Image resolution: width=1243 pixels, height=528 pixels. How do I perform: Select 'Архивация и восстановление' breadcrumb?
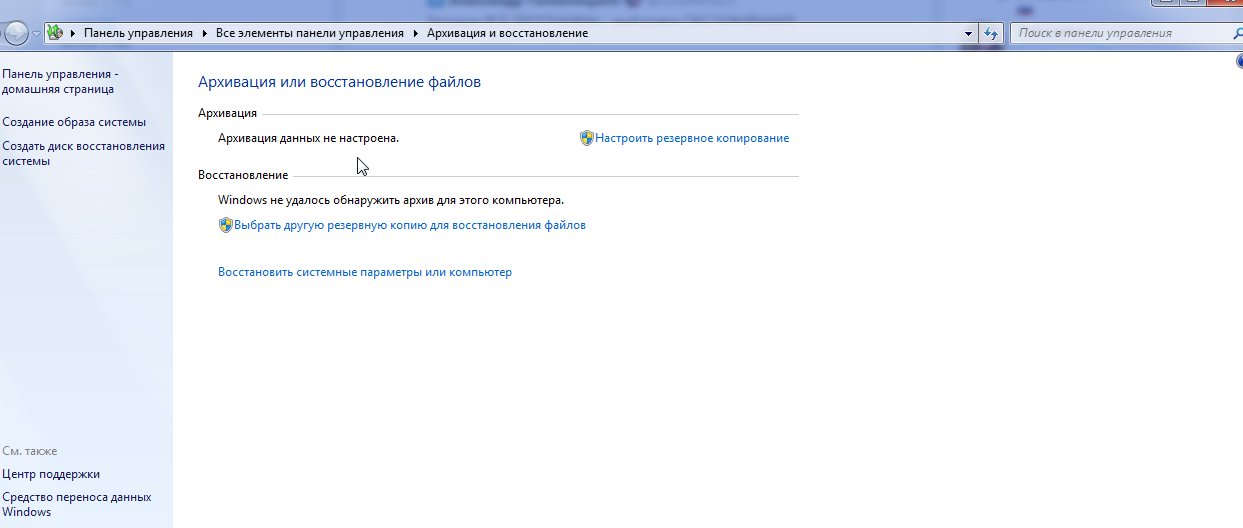(507, 33)
